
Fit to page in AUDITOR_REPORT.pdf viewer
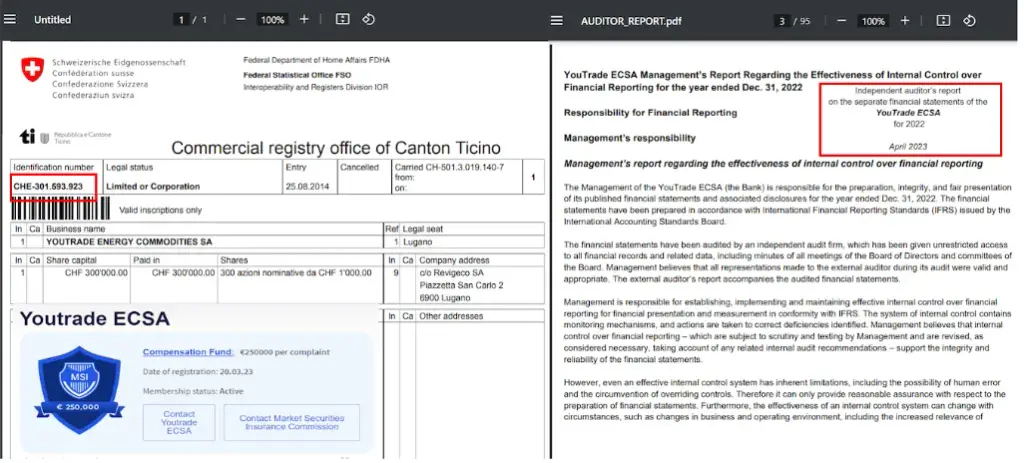(x=943, y=21)
